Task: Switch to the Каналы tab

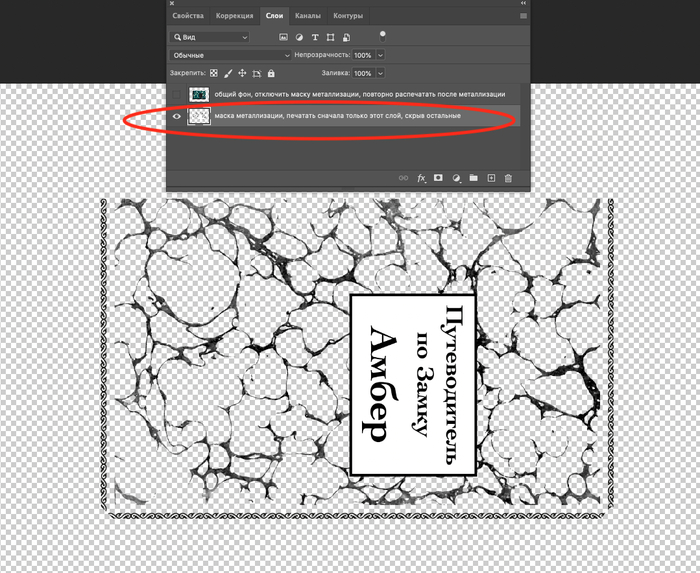Action: (308, 16)
